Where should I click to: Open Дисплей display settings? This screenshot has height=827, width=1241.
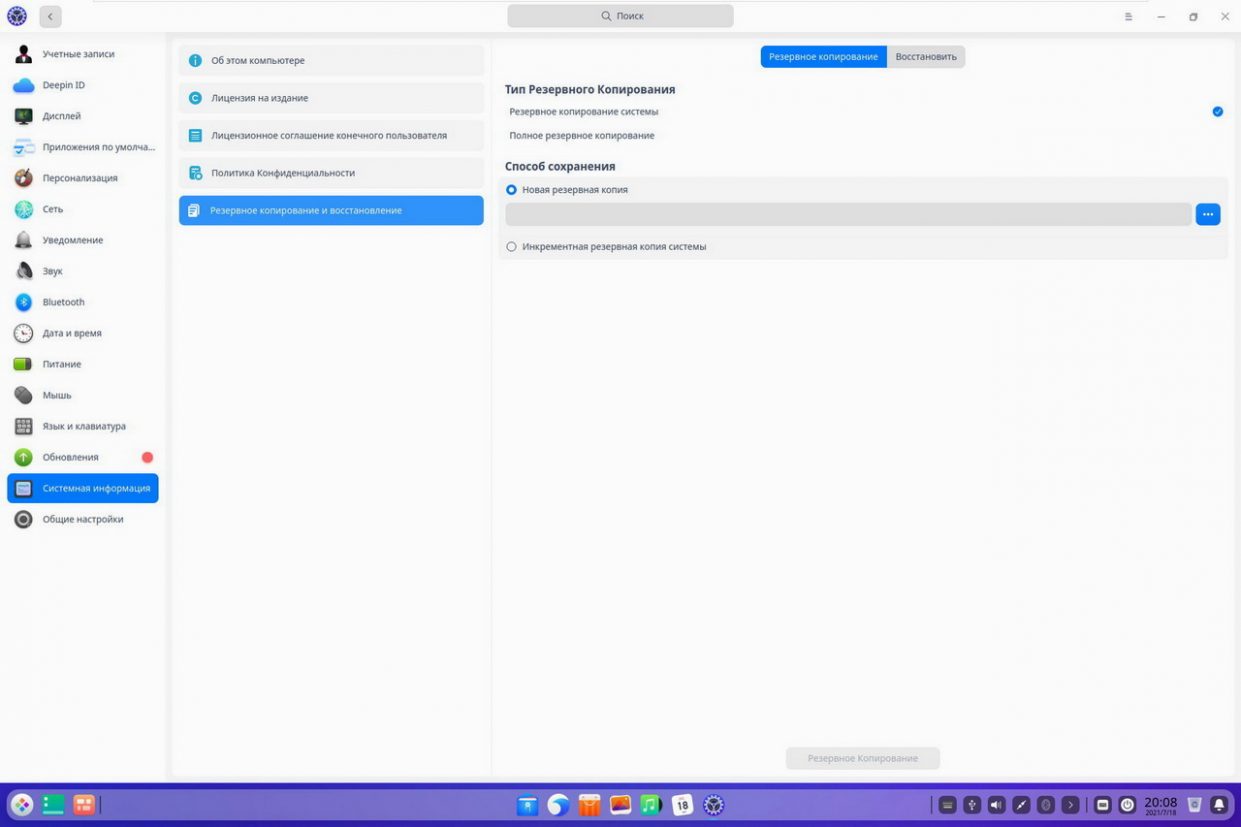[61, 116]
